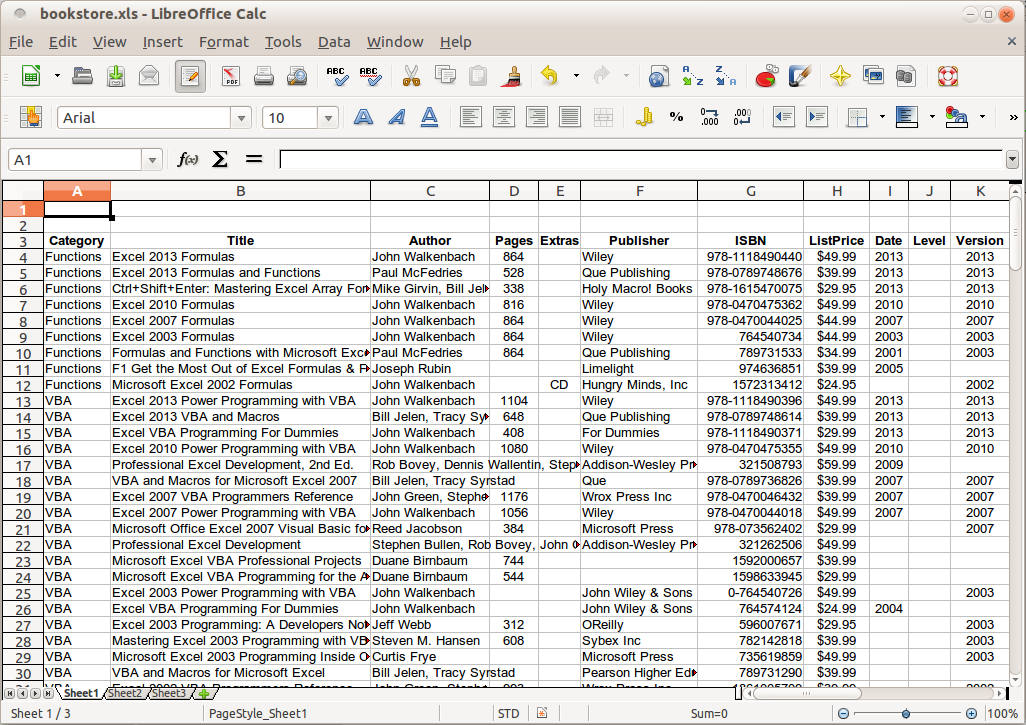1026x725 pixels.
Task: Open the font name dropdown
Action: (240, 117)
